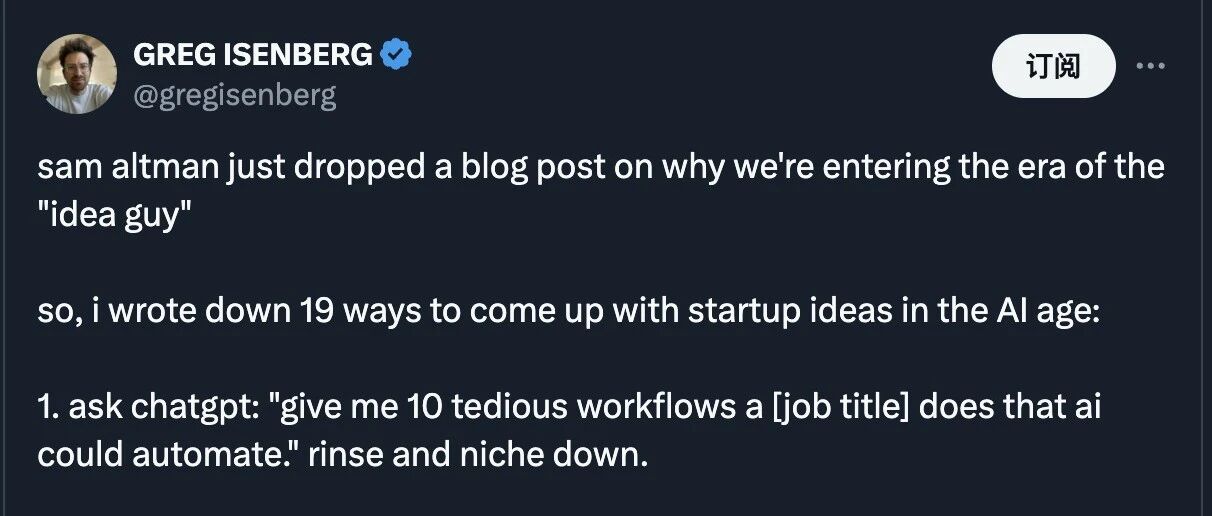This screenshot has height=516, width=1212.
Task: Click the 订阅 subscribe button
Action: (1053, 66)
